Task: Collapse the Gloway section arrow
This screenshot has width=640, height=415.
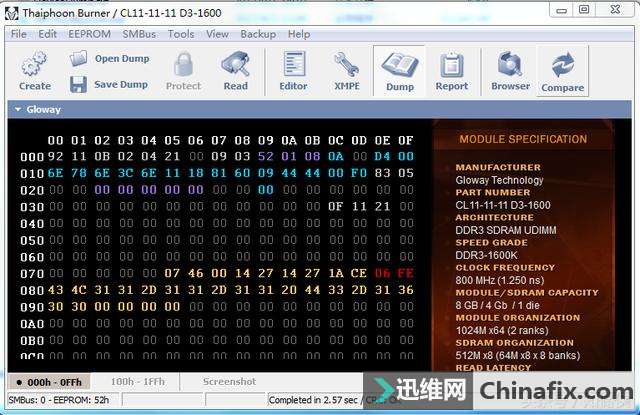Action: pyautogui.click(x=18, y=109)
